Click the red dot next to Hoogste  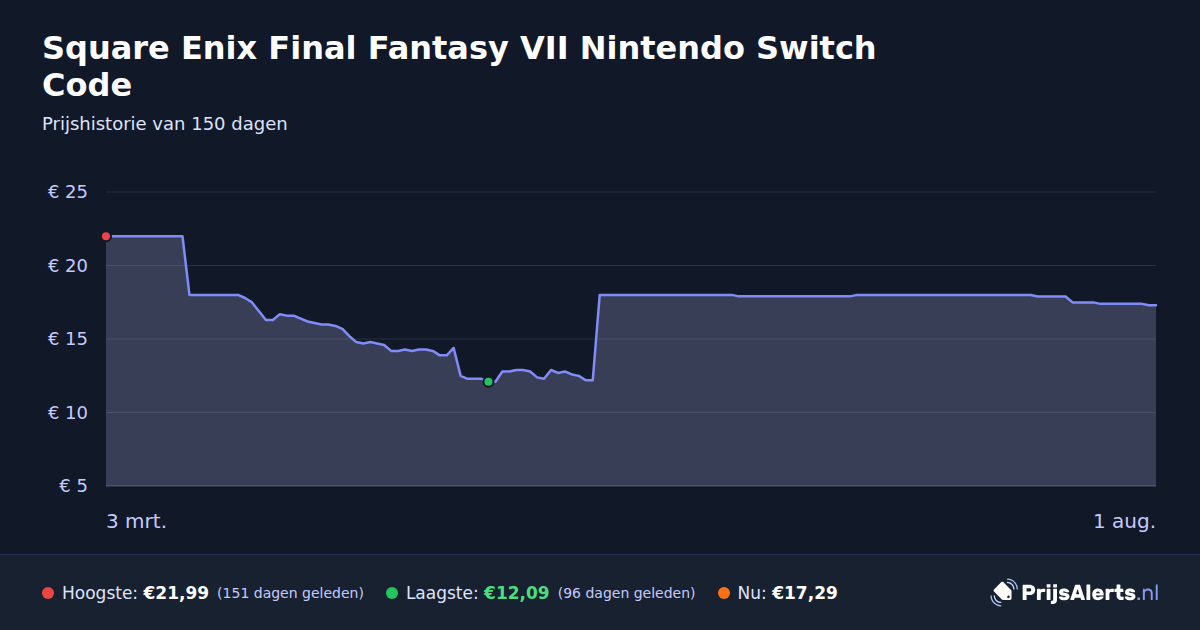tap(48, 593)
